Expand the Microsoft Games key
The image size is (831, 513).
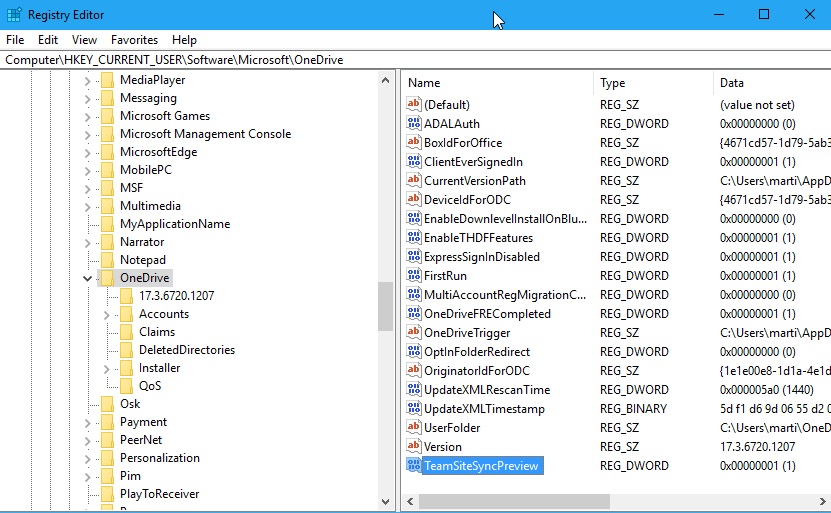(87, 117)
